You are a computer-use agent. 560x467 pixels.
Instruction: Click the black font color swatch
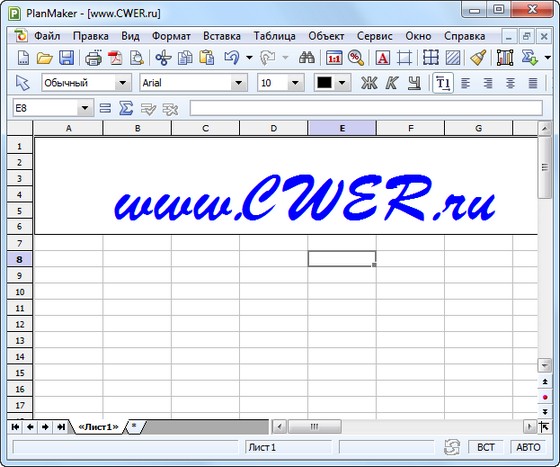(x=324, y=83)
